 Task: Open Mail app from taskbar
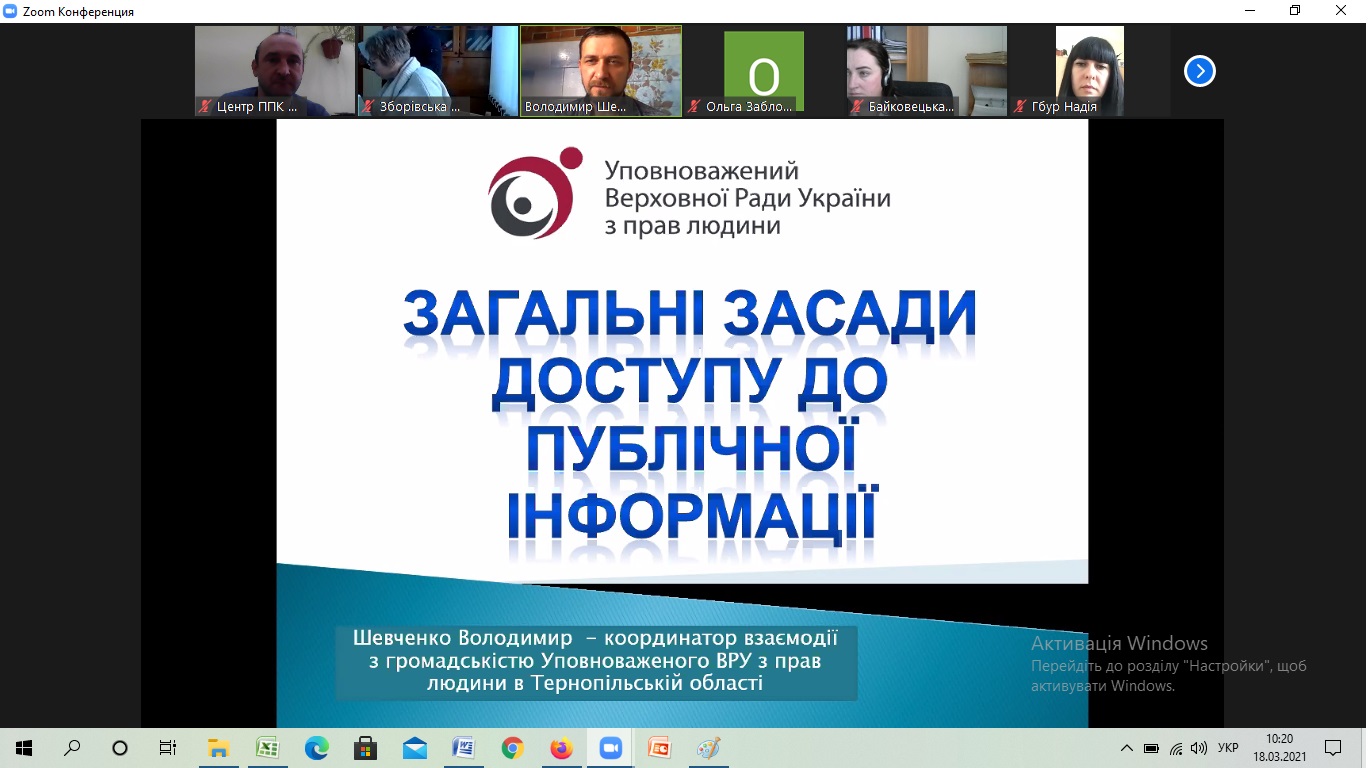[x=414, y=748]
